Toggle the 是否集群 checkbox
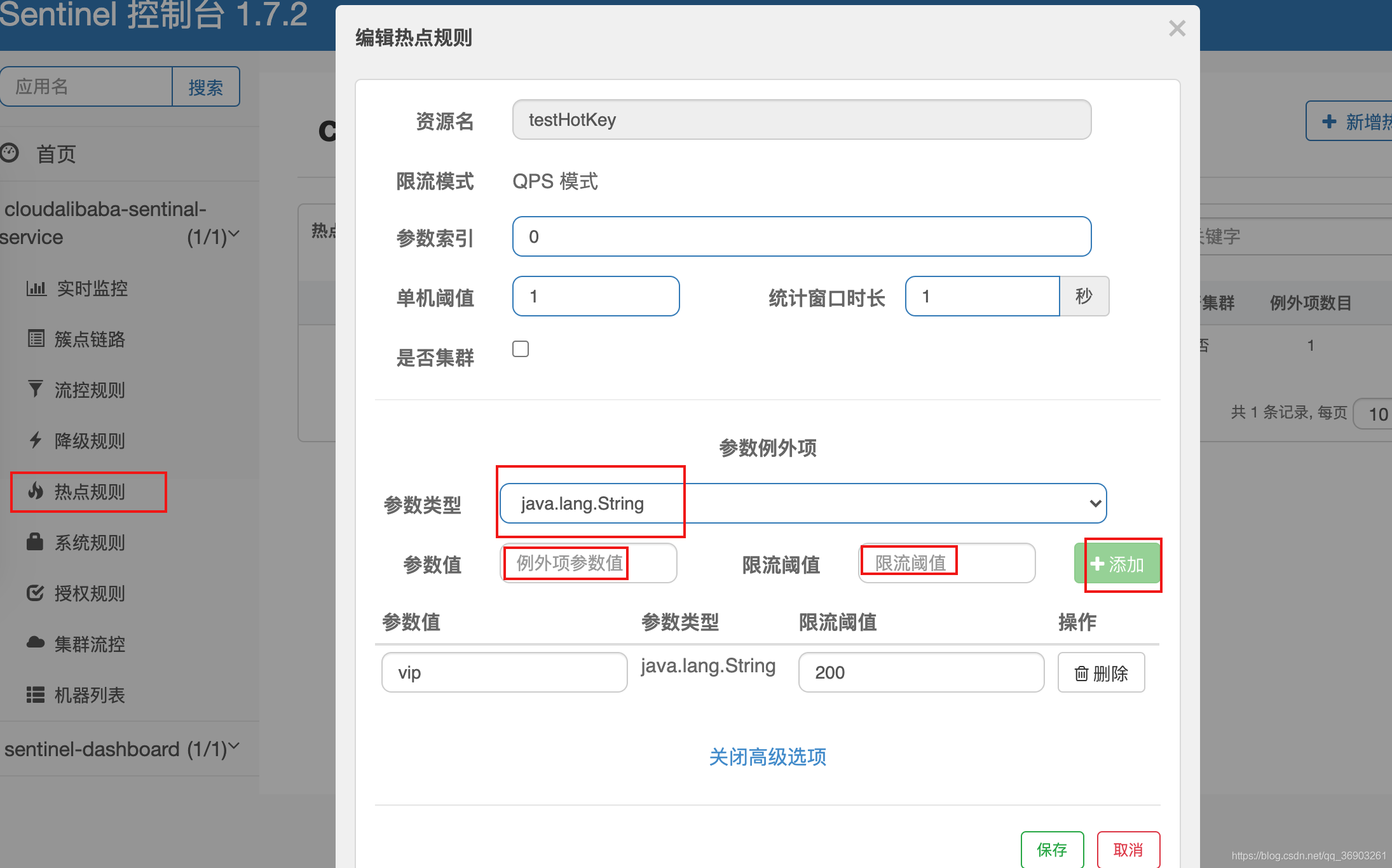 point(521,349)
